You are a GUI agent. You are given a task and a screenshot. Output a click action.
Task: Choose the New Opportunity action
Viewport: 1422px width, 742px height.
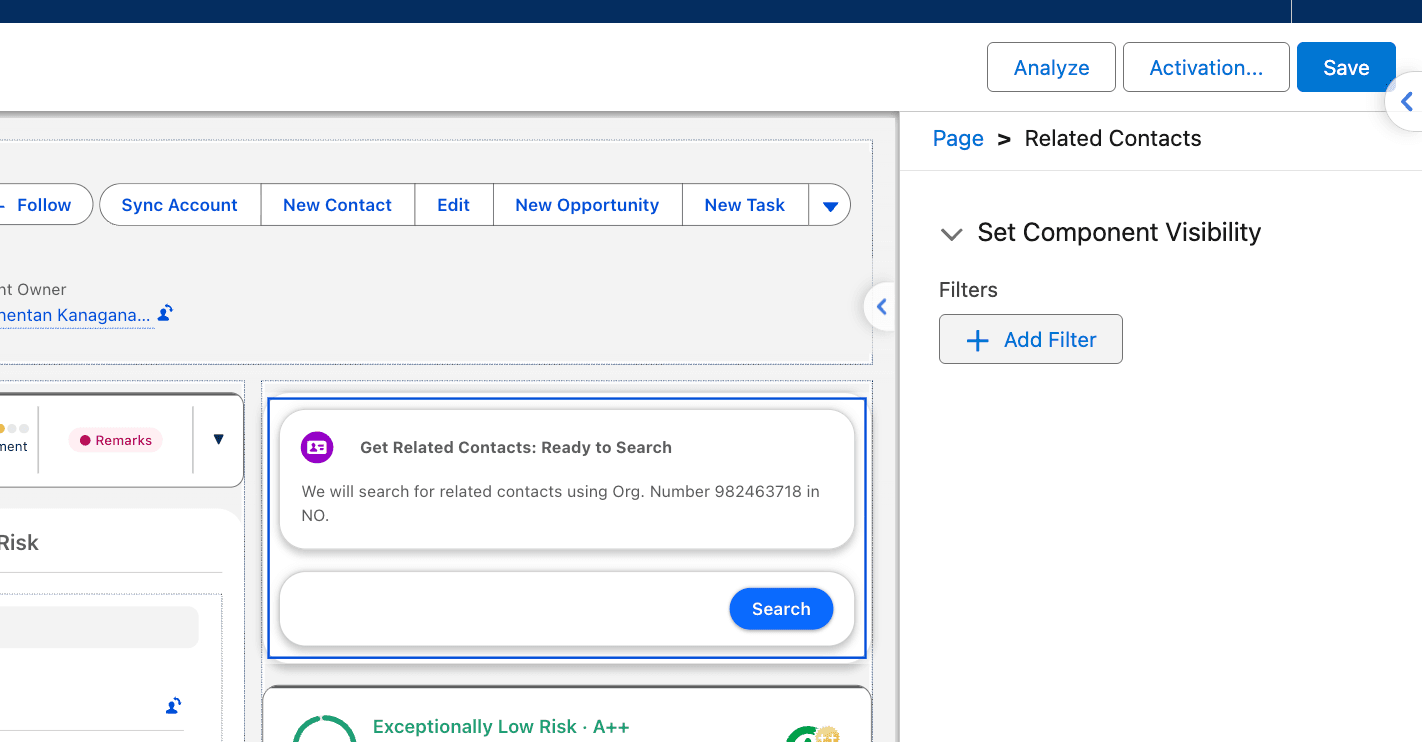[587, 205]
